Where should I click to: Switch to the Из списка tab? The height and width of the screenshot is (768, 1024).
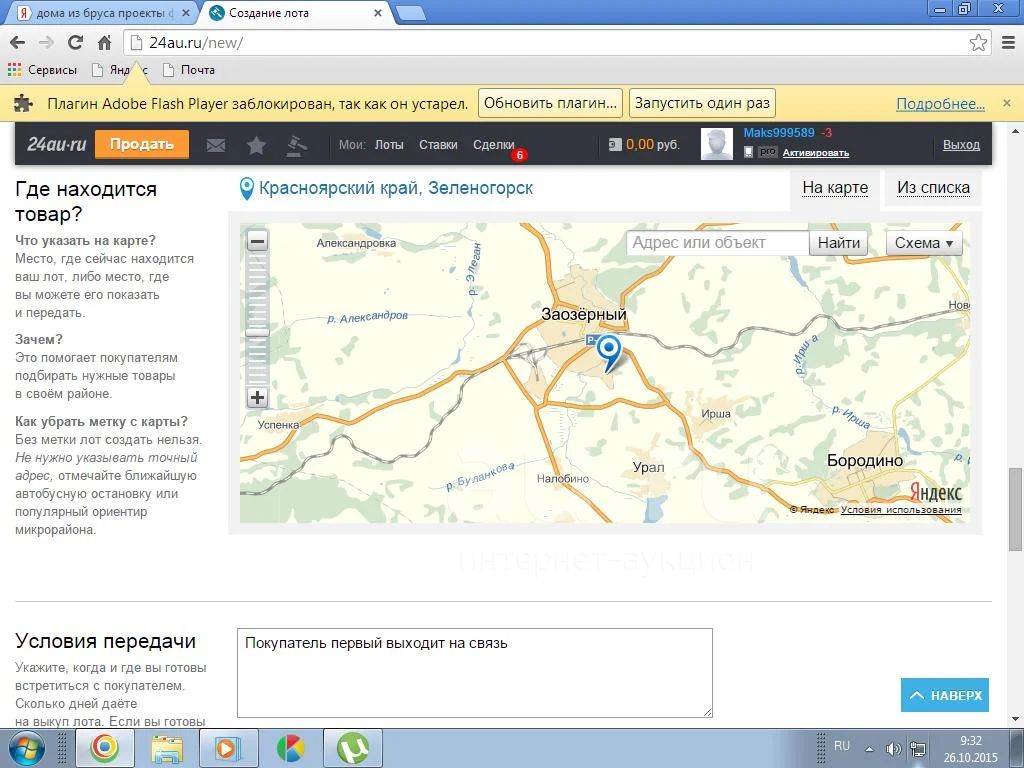(x=933, y=188)
